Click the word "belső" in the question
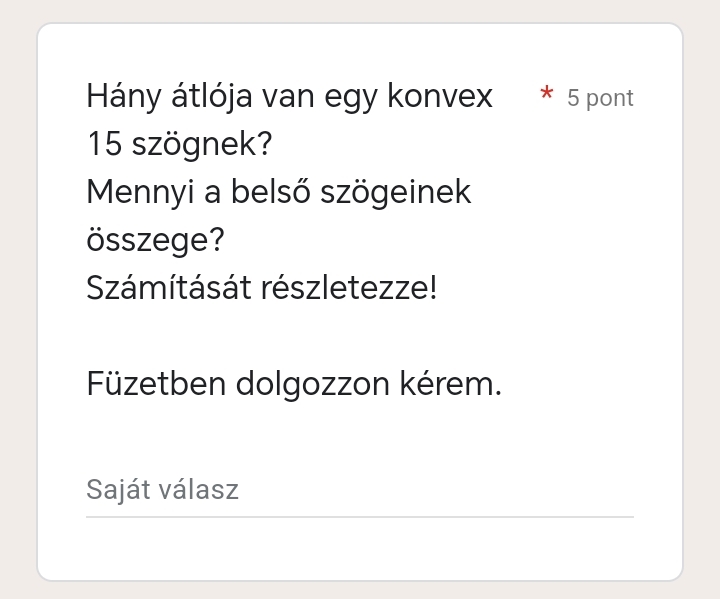This screenshot has width=720, height=599. click(270, 192)
